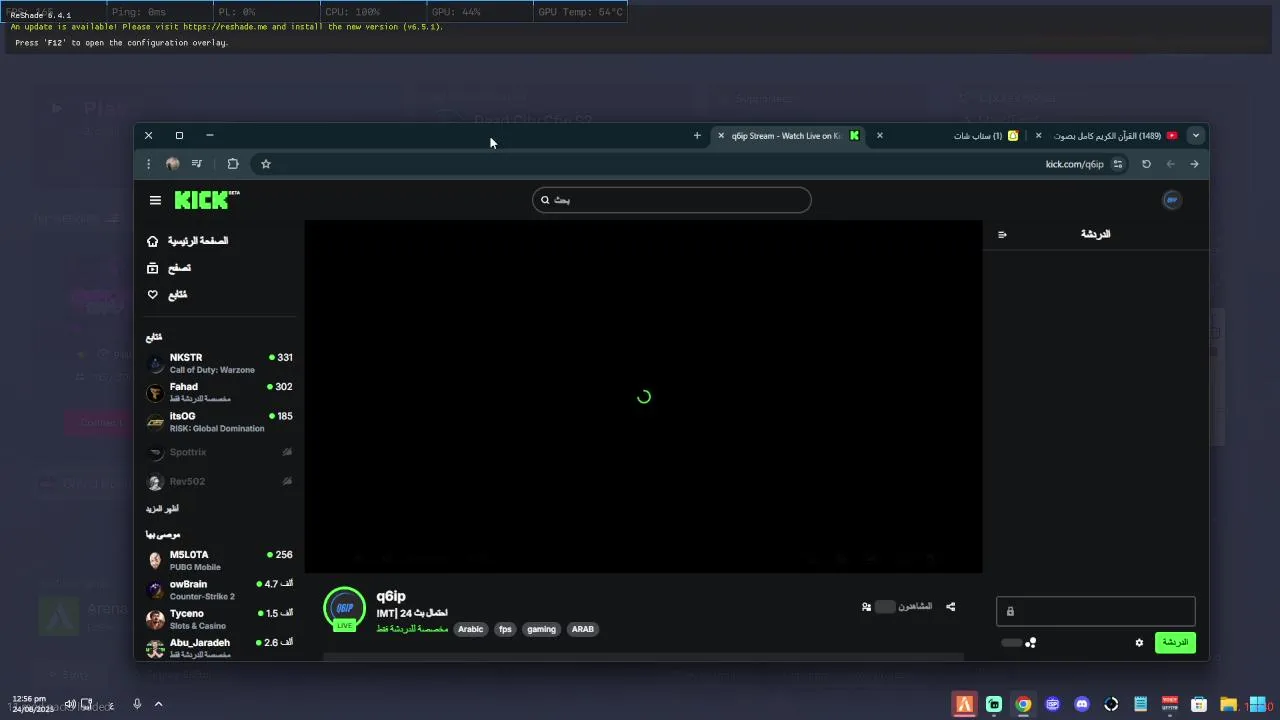Open File Explorer from the taskbar
The width and height of the screenshot is (1280, 720).
[x=1228, y=704]
